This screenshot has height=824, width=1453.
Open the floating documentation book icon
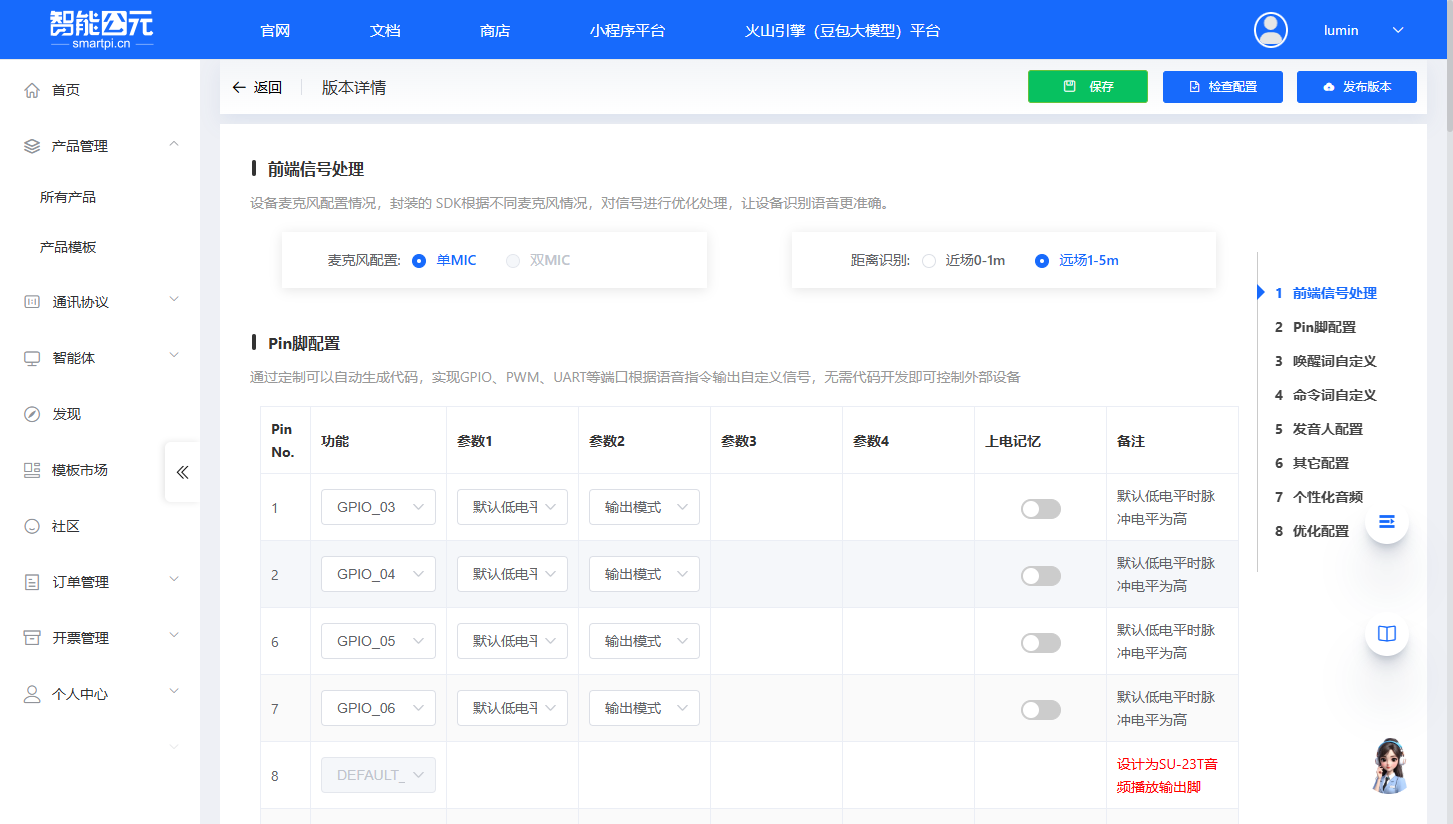1386,633
